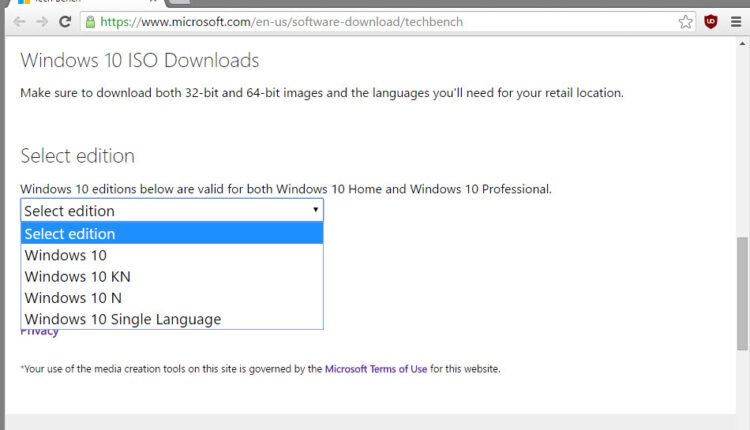This screenshot has height=430, width=750.
Task: Click the vertical scrollbar thumb
Action: pyautogui.click(x=742, y=293)
